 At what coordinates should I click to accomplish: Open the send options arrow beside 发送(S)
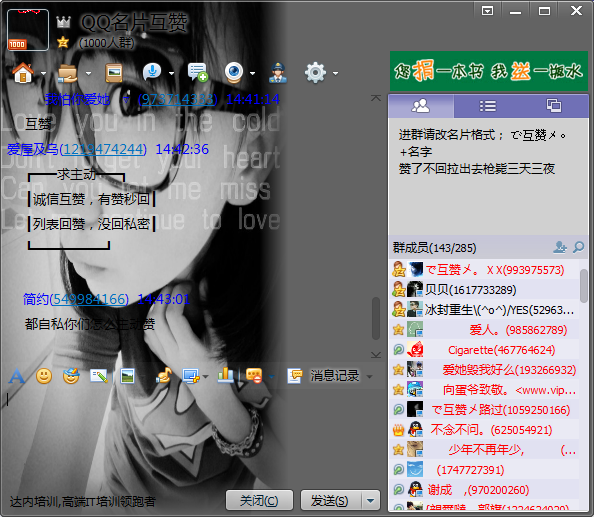pos(370,501)
